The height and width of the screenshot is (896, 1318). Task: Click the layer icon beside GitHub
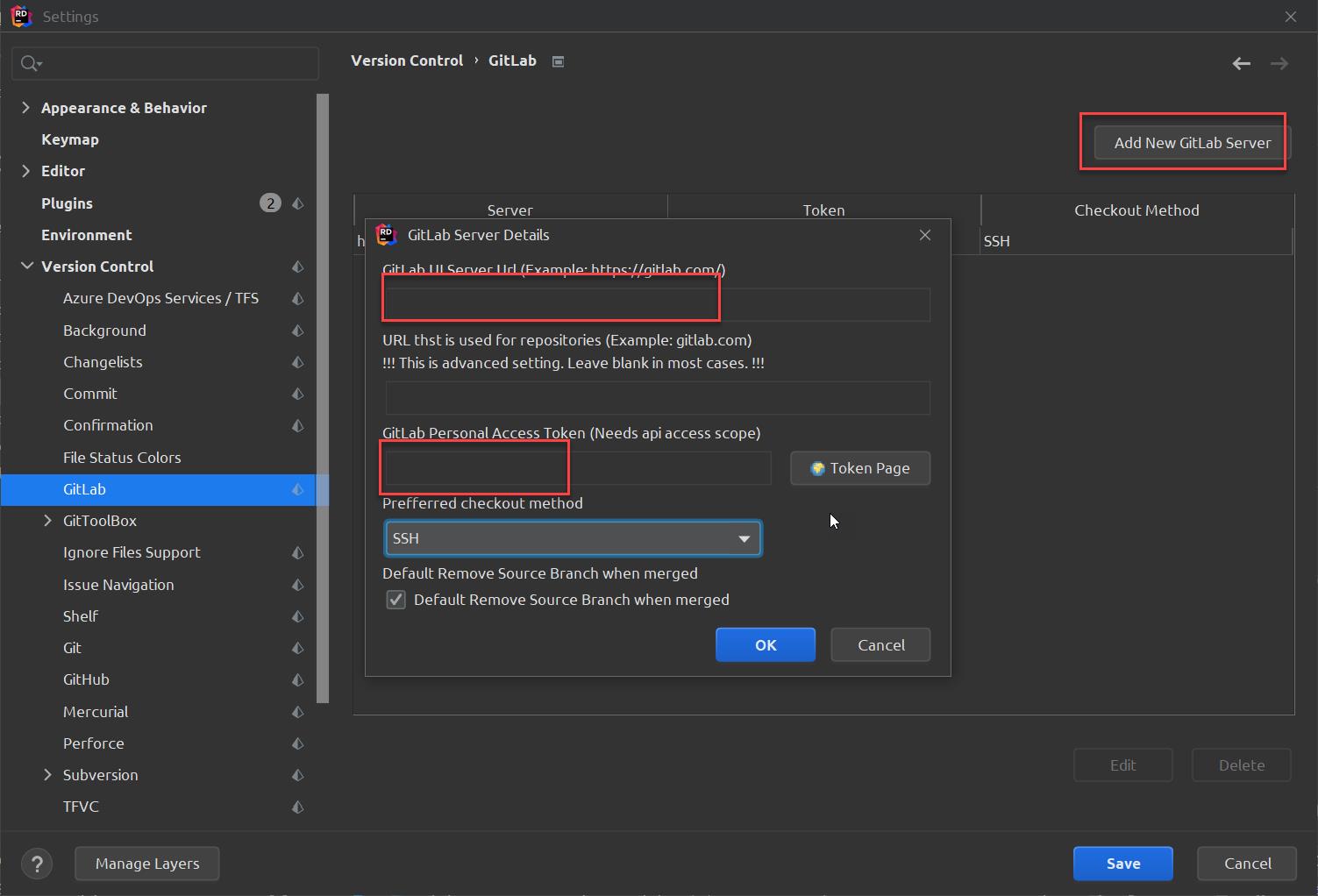tap(298, 679)
